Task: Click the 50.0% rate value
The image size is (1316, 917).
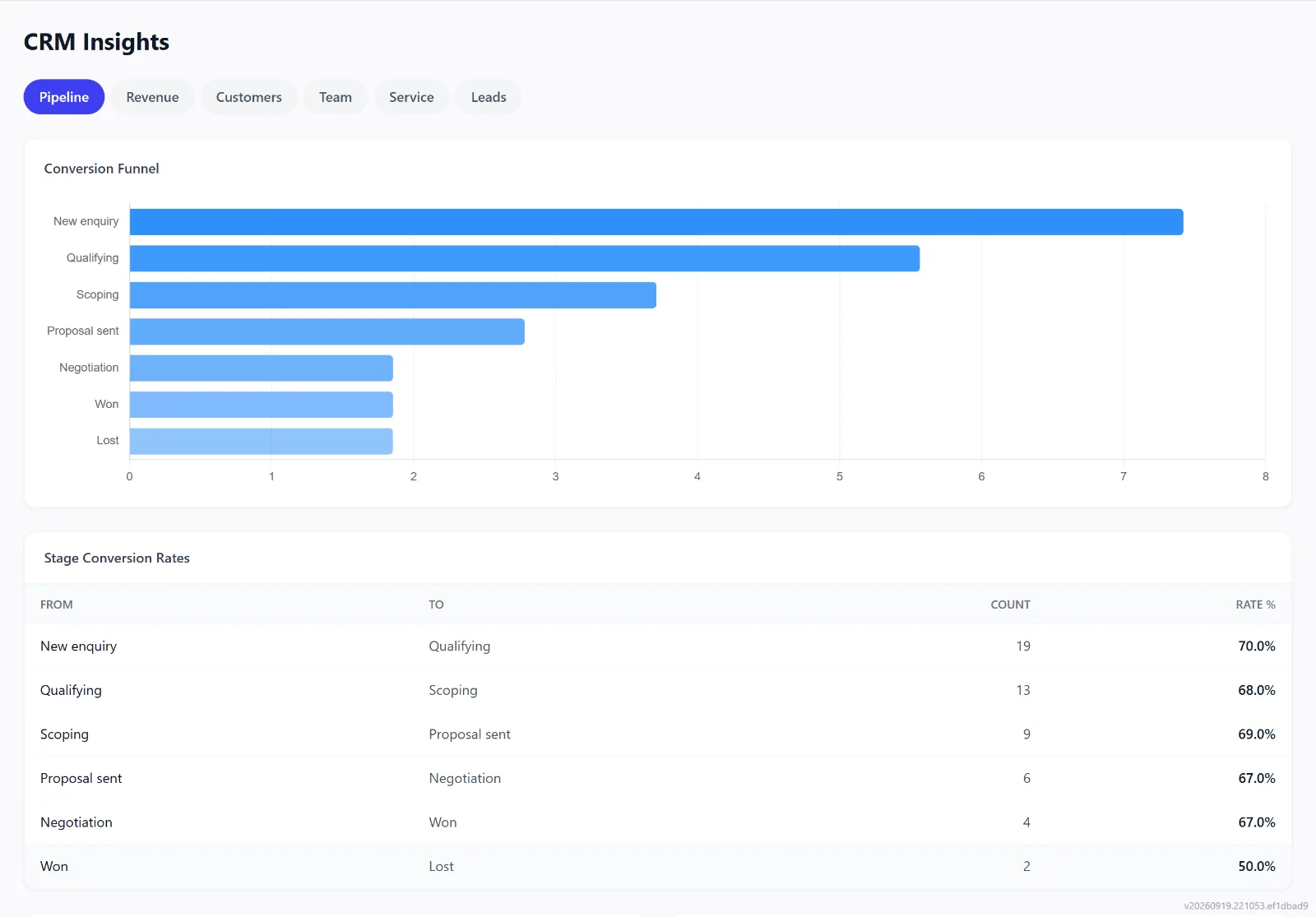Action: click(1257, 866)
